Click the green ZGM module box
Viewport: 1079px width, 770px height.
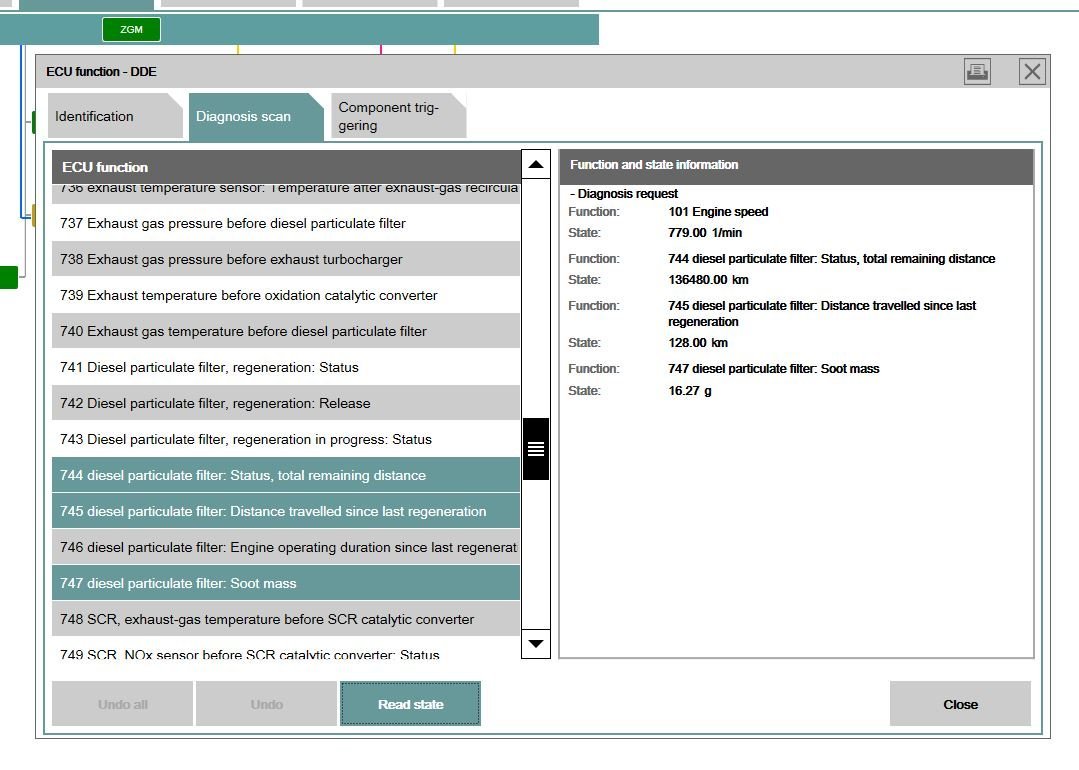coord(131,29)
